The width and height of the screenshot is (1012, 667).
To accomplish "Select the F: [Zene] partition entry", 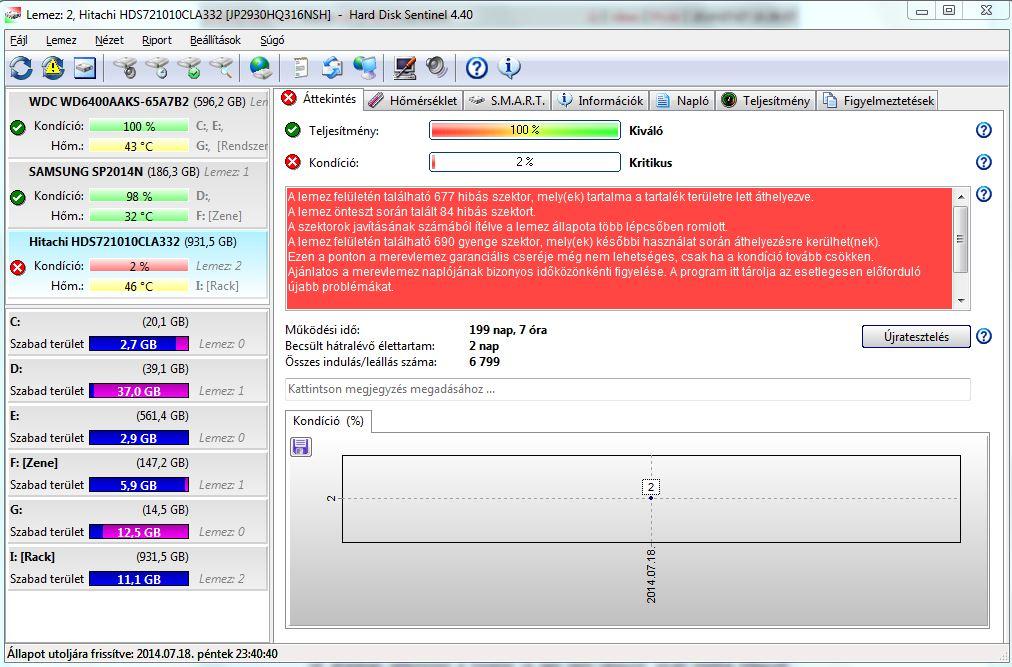I will point(137,474).
